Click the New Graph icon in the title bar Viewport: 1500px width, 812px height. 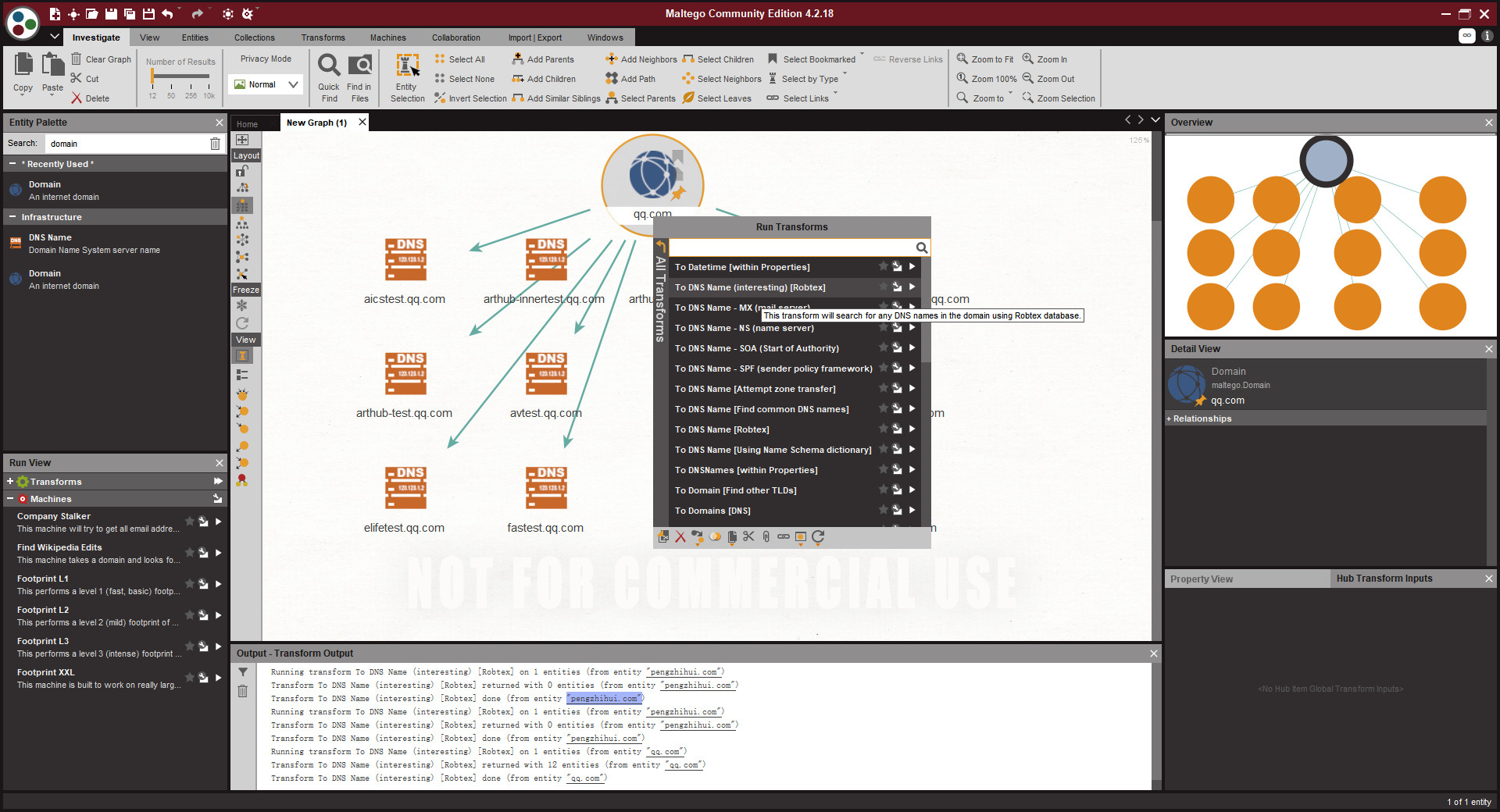pos(55,14)
